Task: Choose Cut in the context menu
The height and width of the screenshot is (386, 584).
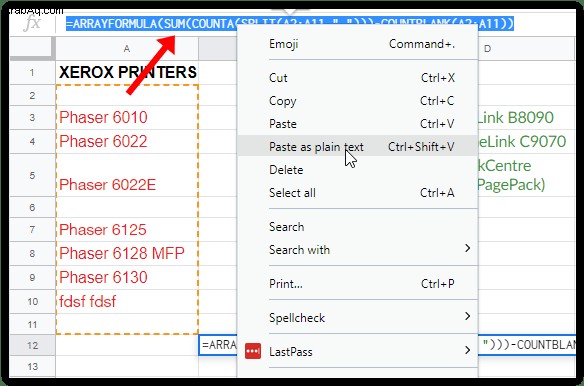Action: point(357,78)
